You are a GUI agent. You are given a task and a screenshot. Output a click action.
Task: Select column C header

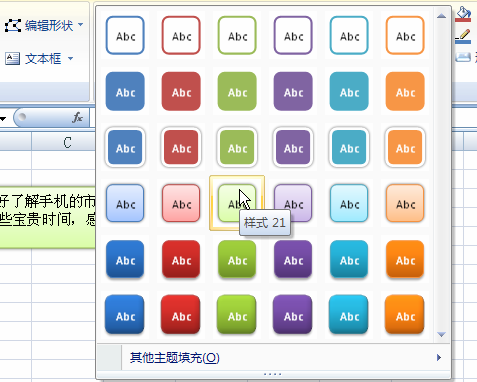click(x=64, y=142)
